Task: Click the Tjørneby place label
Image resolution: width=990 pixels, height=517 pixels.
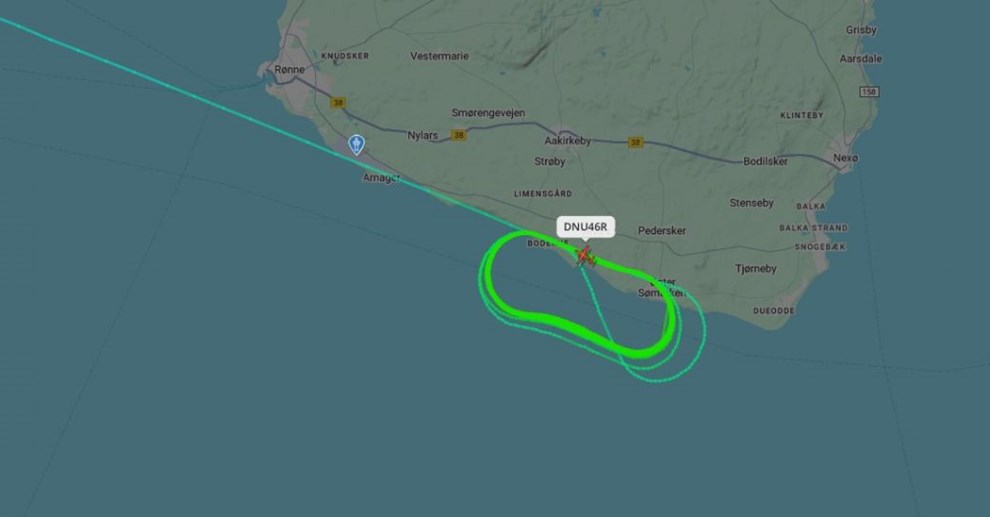Action: click(x=756, y=269)
